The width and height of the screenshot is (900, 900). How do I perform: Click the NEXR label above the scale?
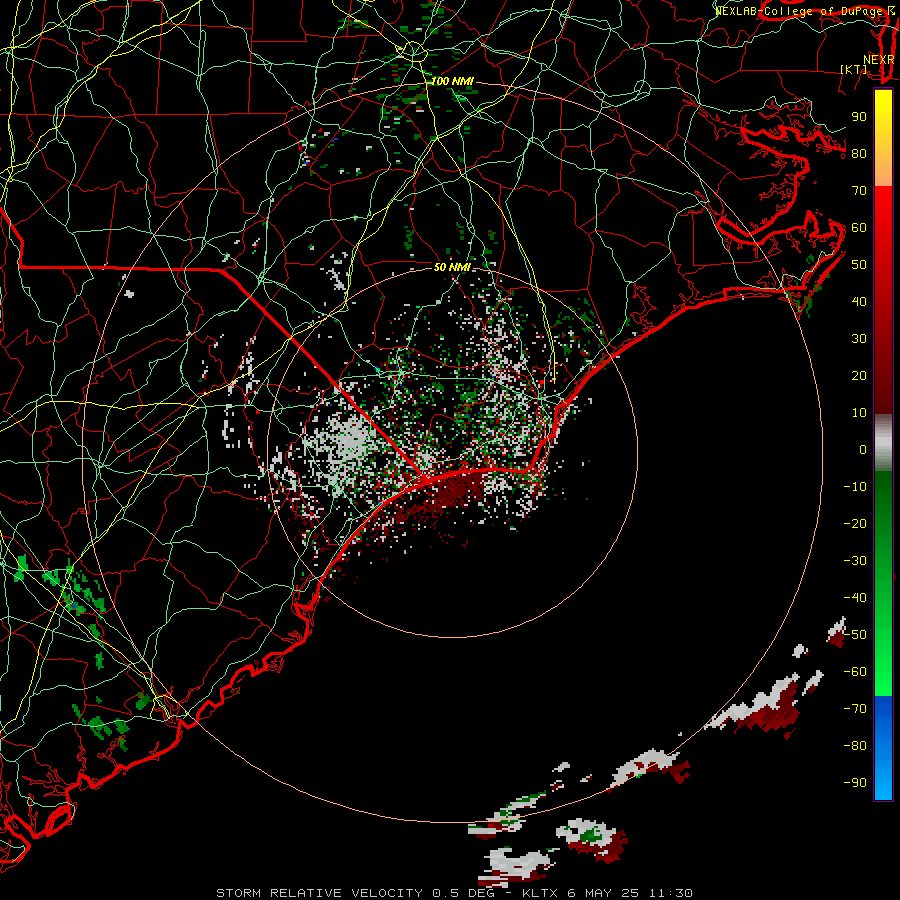pyautogui.click(x=878, y=60)
